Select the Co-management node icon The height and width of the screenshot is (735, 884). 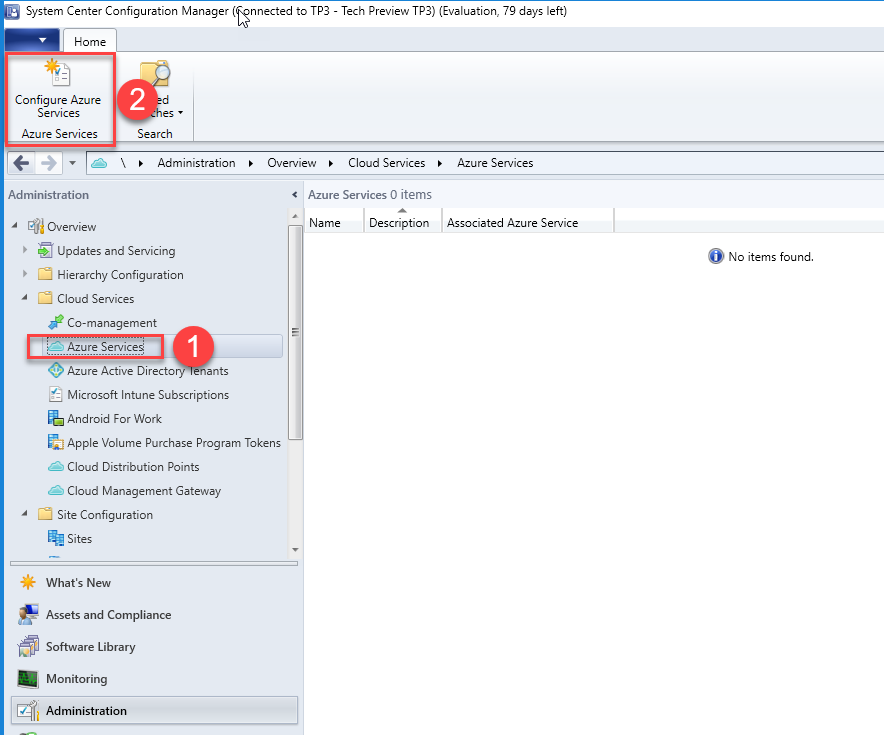[56, 323]
